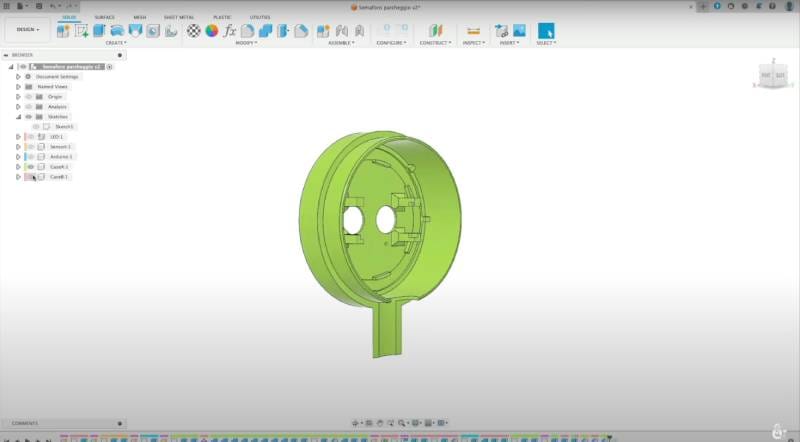Open Display Settings in navigation bar
The width and height of the screenshot is (800, 442).
pyautogui.click(x=417, y=423)
